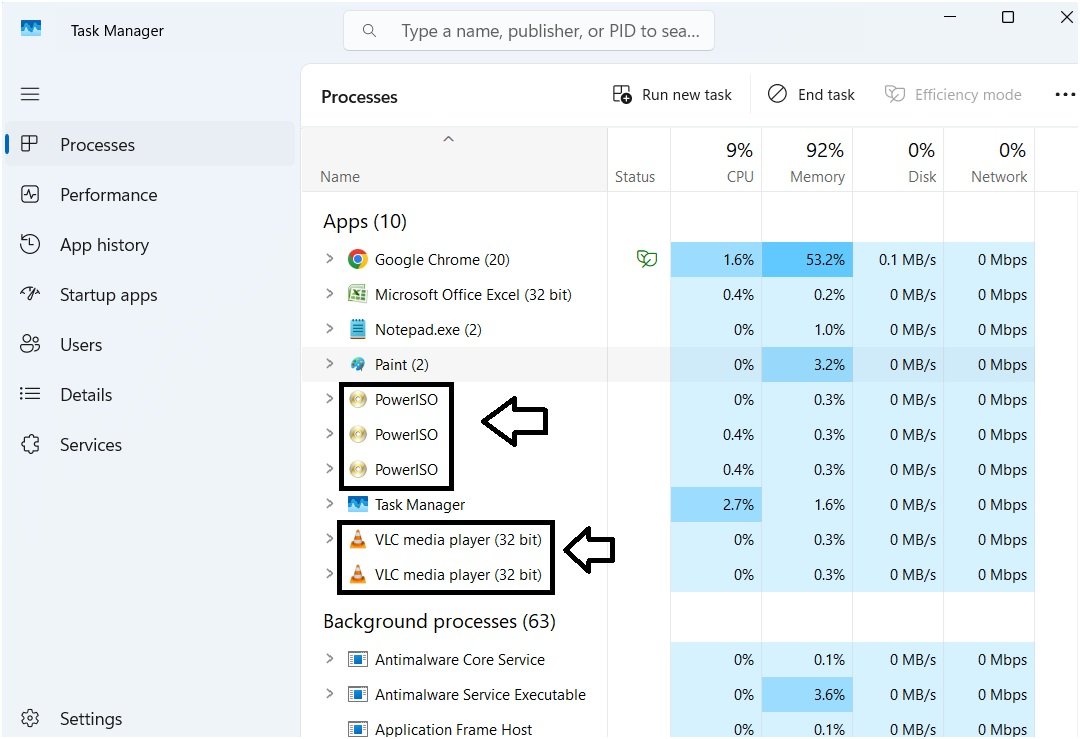Click the hamburger navigation menu icon

tap(30, 94)
